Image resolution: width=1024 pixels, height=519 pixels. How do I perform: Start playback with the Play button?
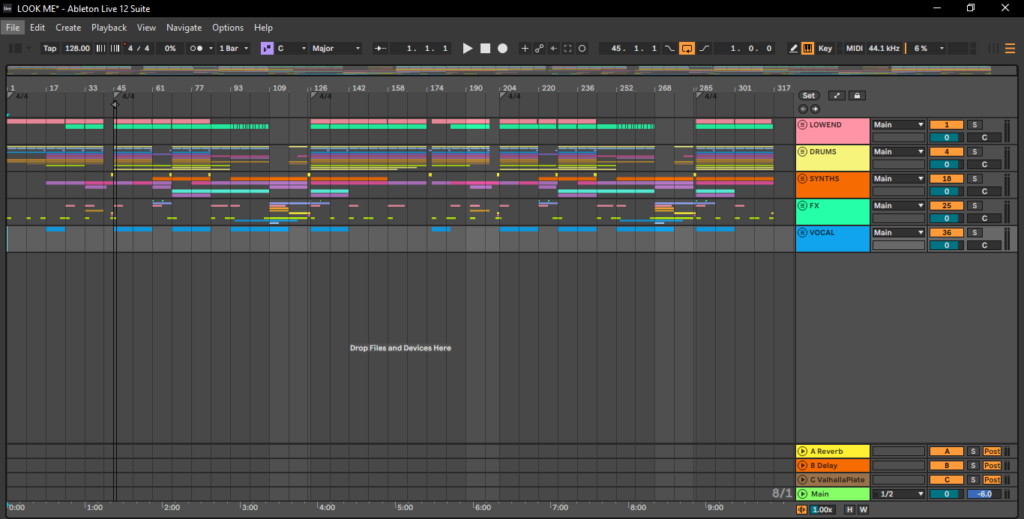tap(467, 48)
